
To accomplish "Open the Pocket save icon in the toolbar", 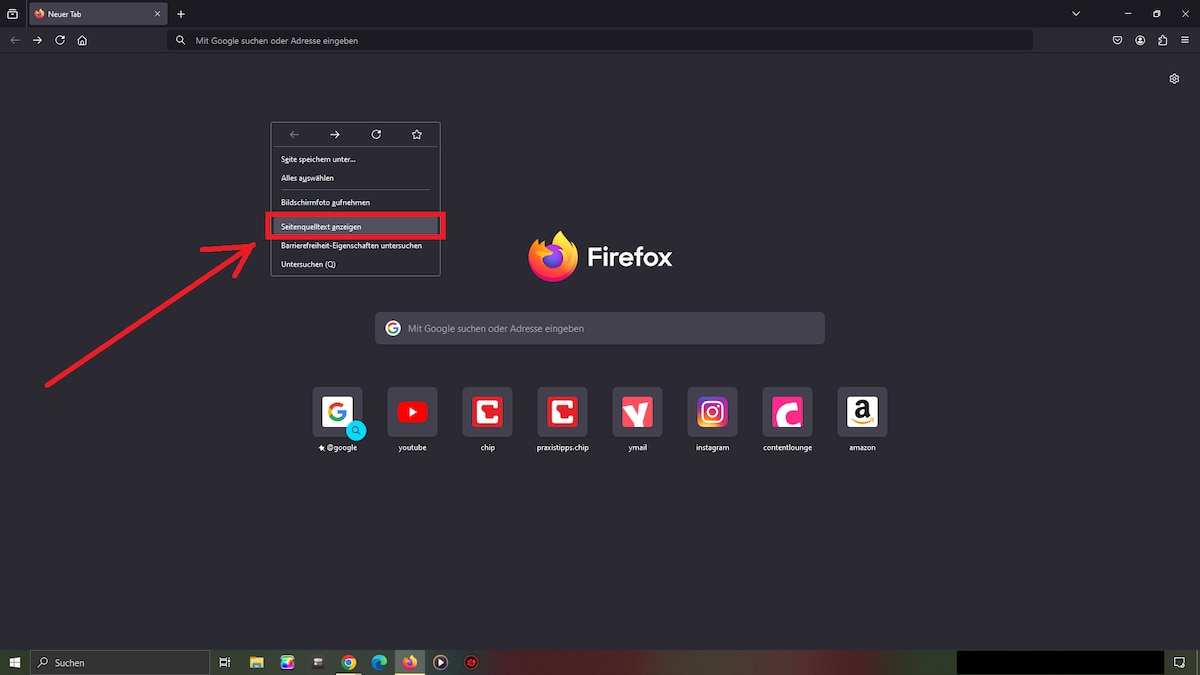I will coord(1118,40).
